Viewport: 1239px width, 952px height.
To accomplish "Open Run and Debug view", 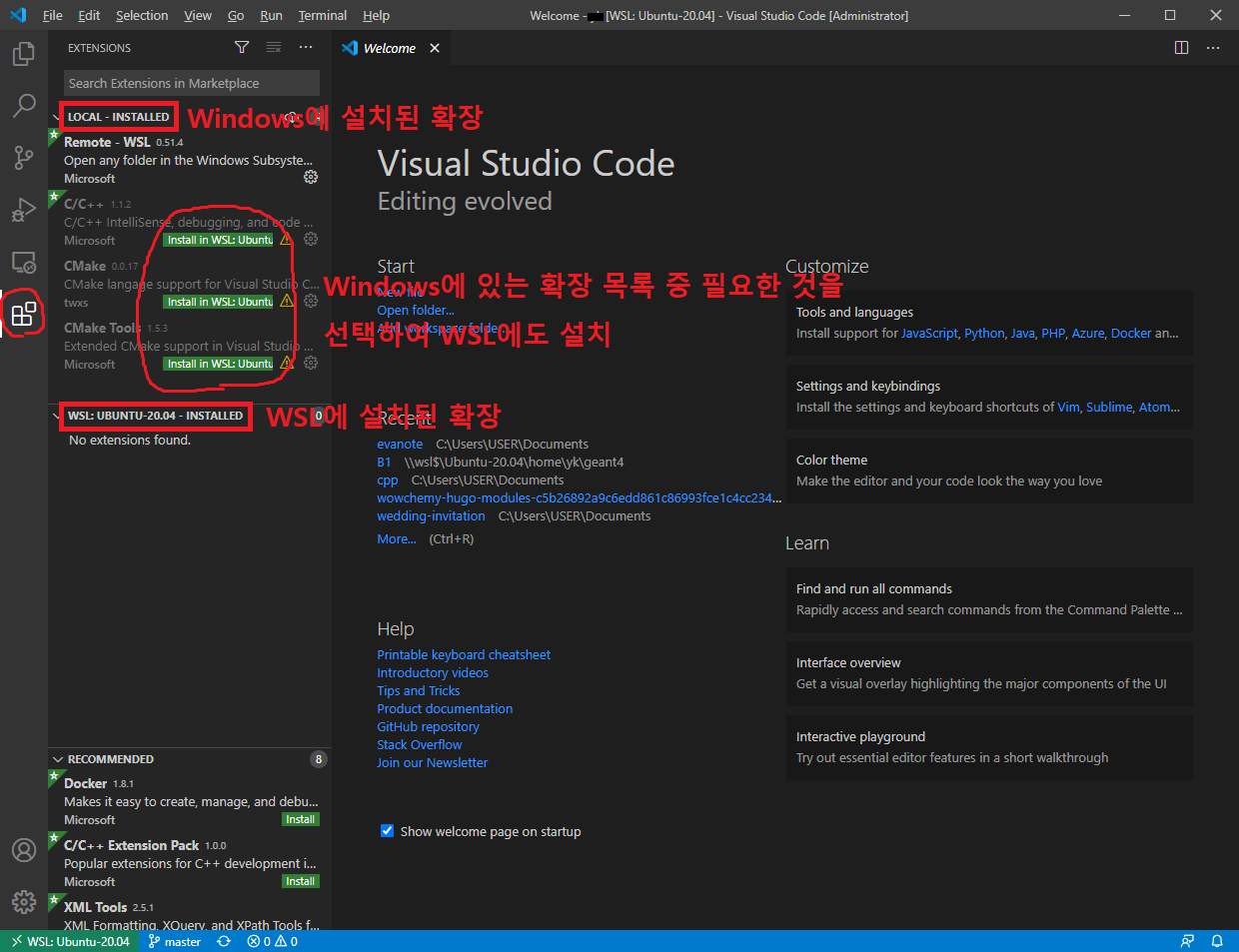I will coord(24,210).
